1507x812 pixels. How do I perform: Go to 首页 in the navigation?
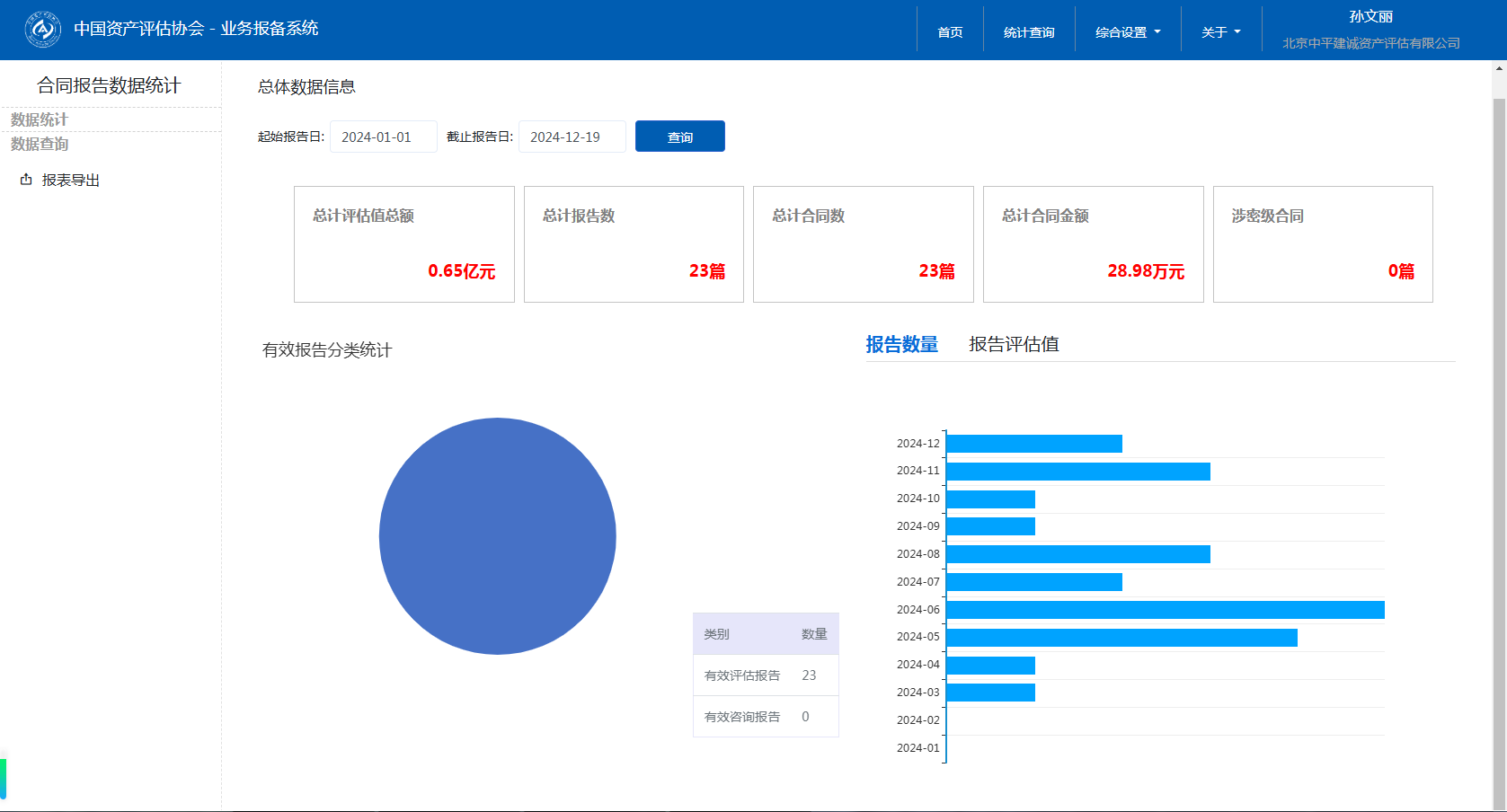(x=950, y=32)
